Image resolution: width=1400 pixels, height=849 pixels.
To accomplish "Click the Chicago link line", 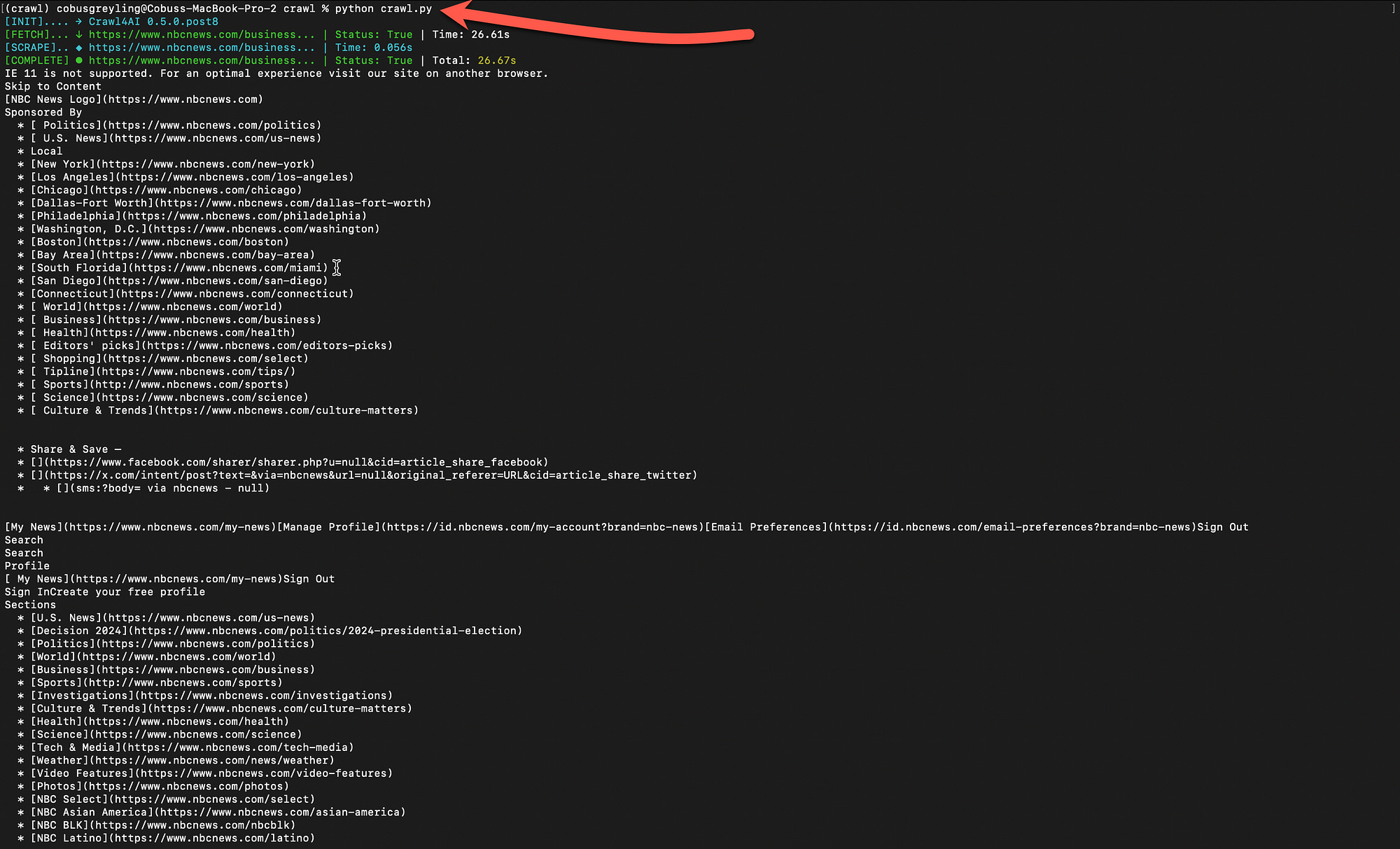I will 166,190.
